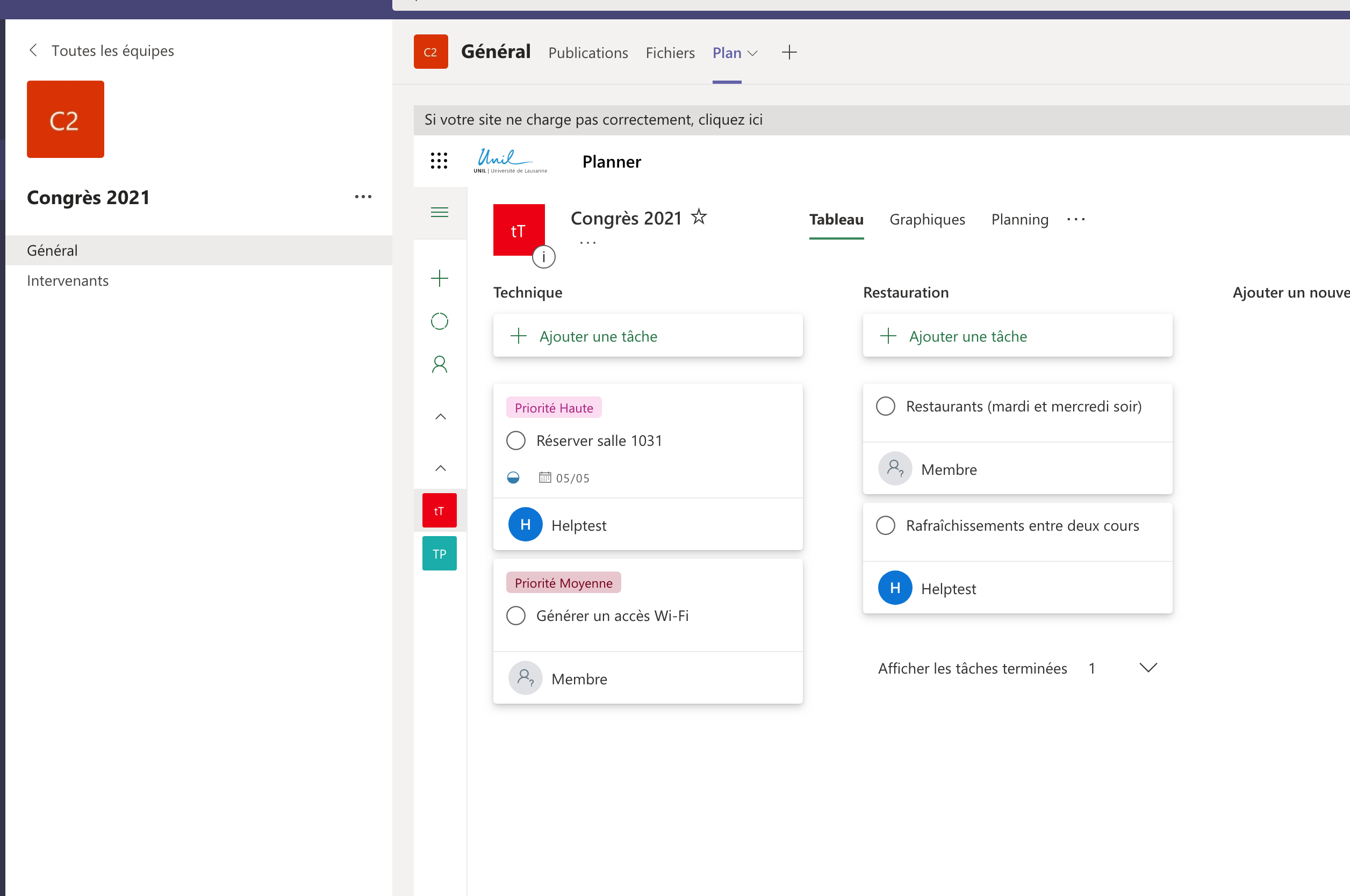Switch to the Graphiques view
The image size is (1350, 896).
click(927, 219)
